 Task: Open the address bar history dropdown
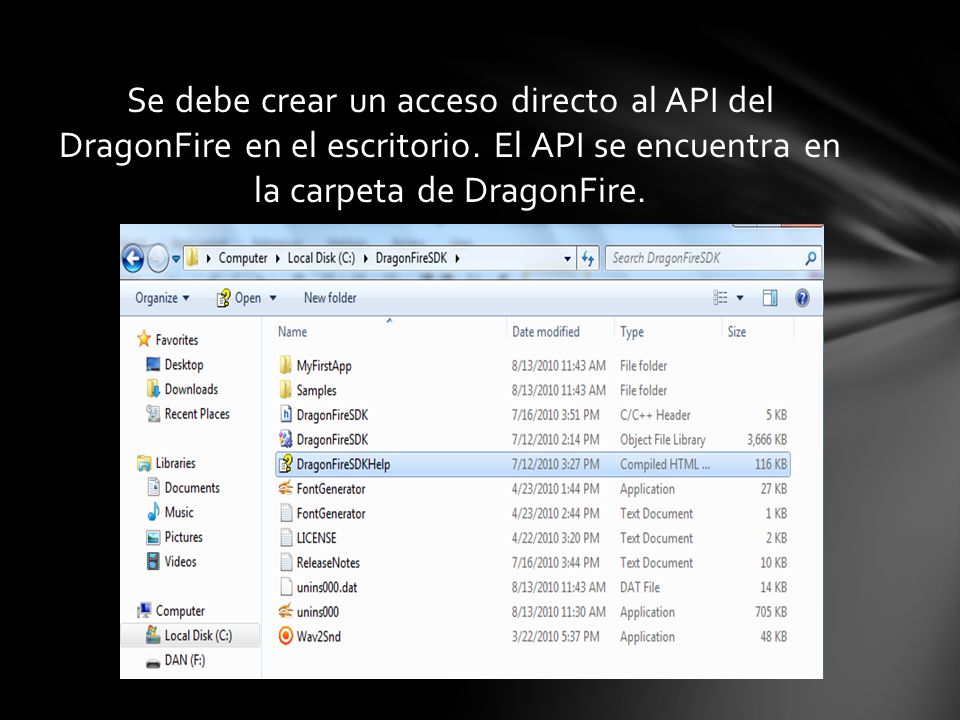coord(567,259)
